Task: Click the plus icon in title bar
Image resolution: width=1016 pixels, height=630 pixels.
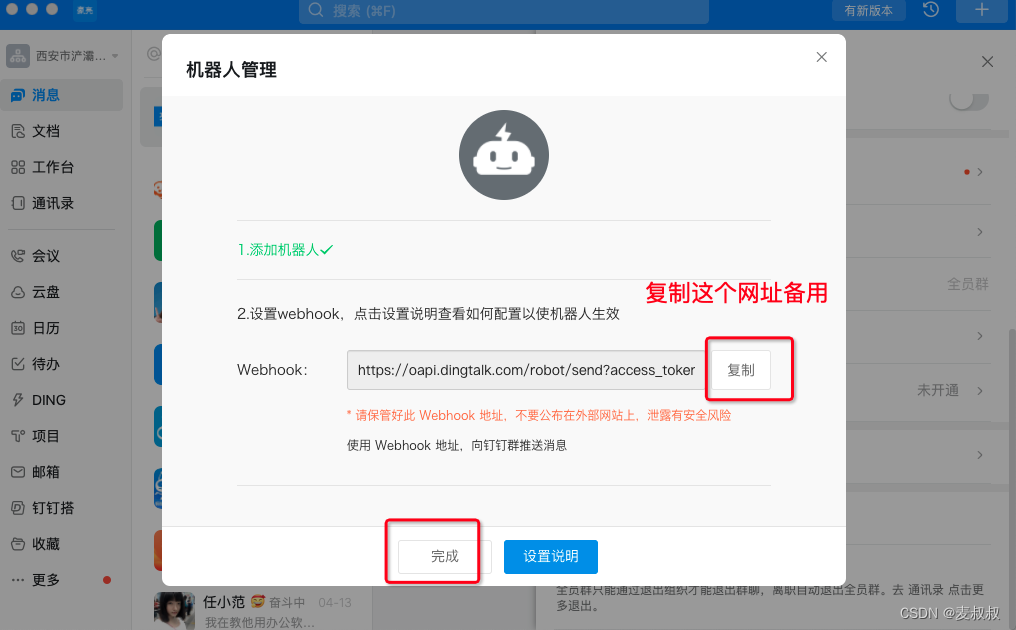Action: [x=982, y=10]
